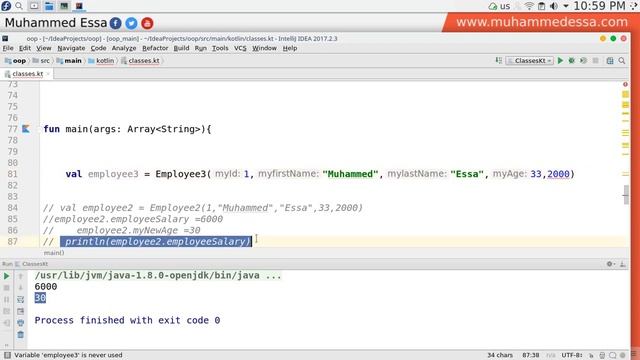Open the Analyze menu
The width and height of the screenshot is (640, 360).
[124, 48]
